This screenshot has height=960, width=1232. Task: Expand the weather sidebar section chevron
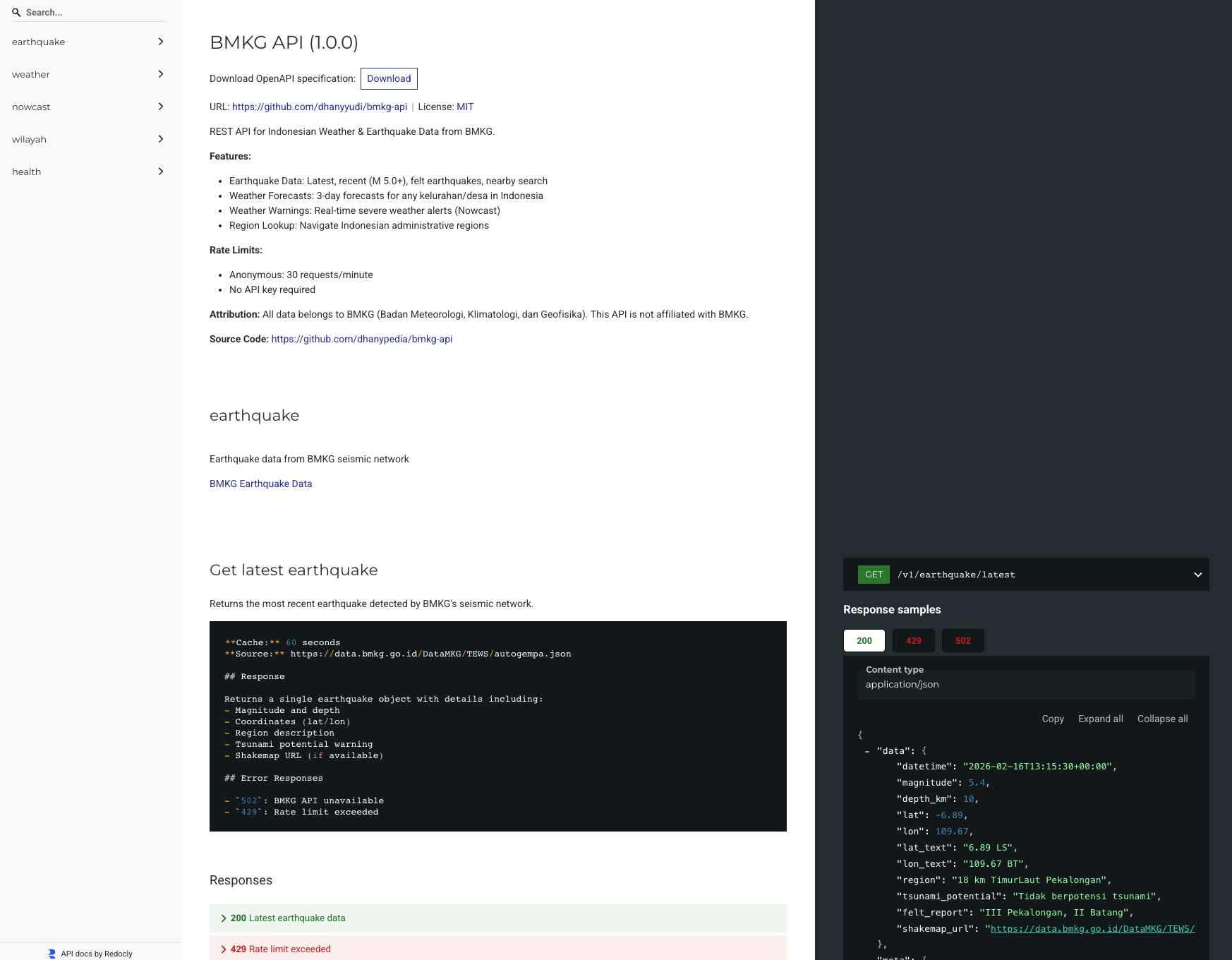[x=161, y=74]
